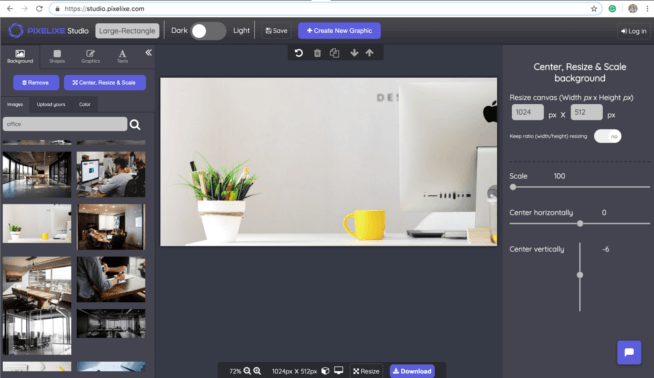
Task: Send layer backward with down arrow
Action: tap(354, 53)
